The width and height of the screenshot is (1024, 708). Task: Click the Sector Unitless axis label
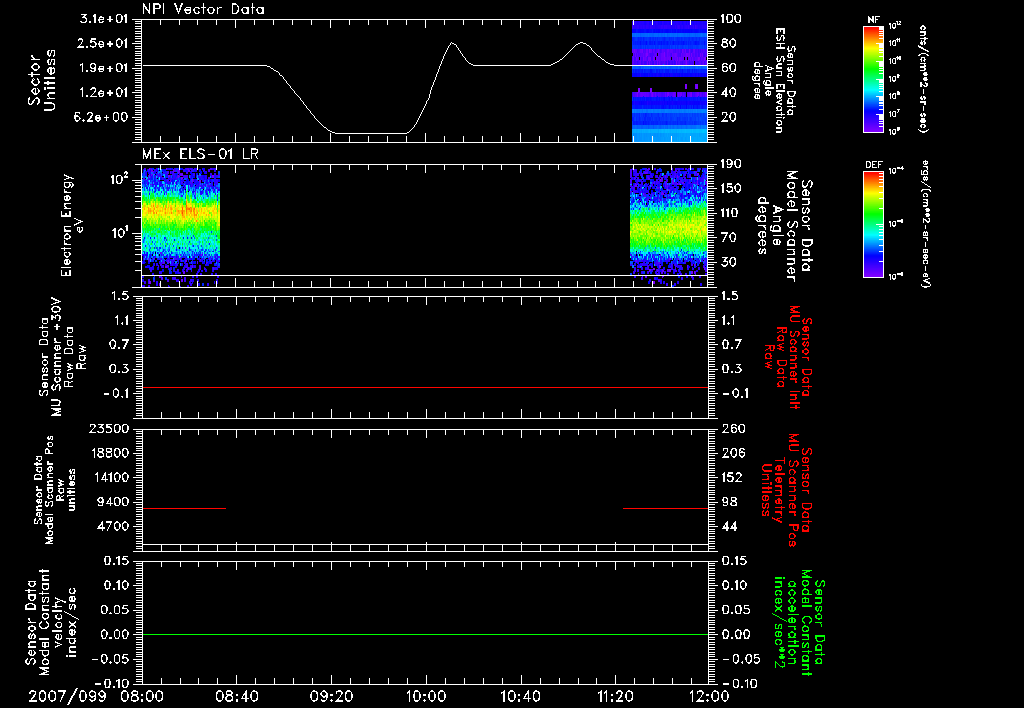click(43, 80)
